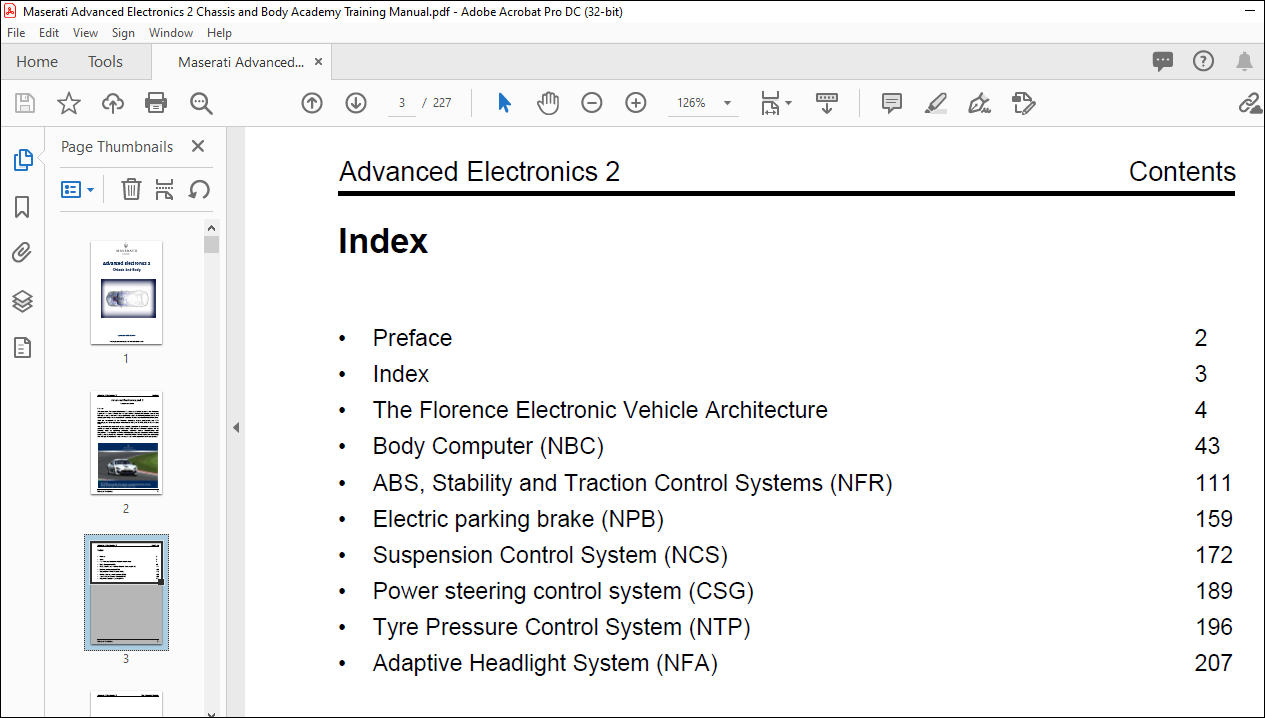This screenshot has width=1265, height=718.
Task: Open the chat messages icon
Action: point(1163,61)
